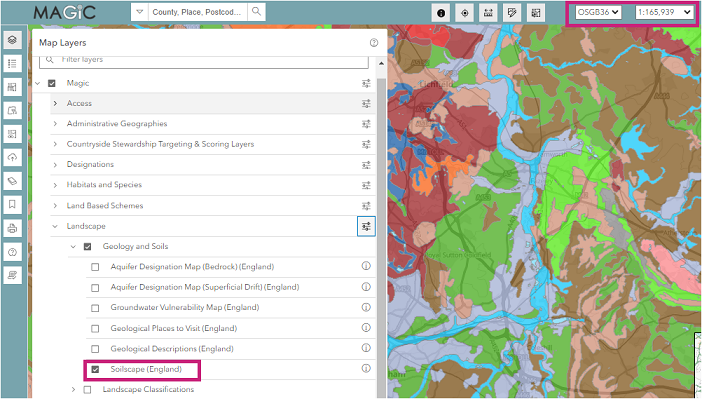Open the bookmarks icon in sidebar
This screenshot has height=399, width=702.
coord(12,204)
